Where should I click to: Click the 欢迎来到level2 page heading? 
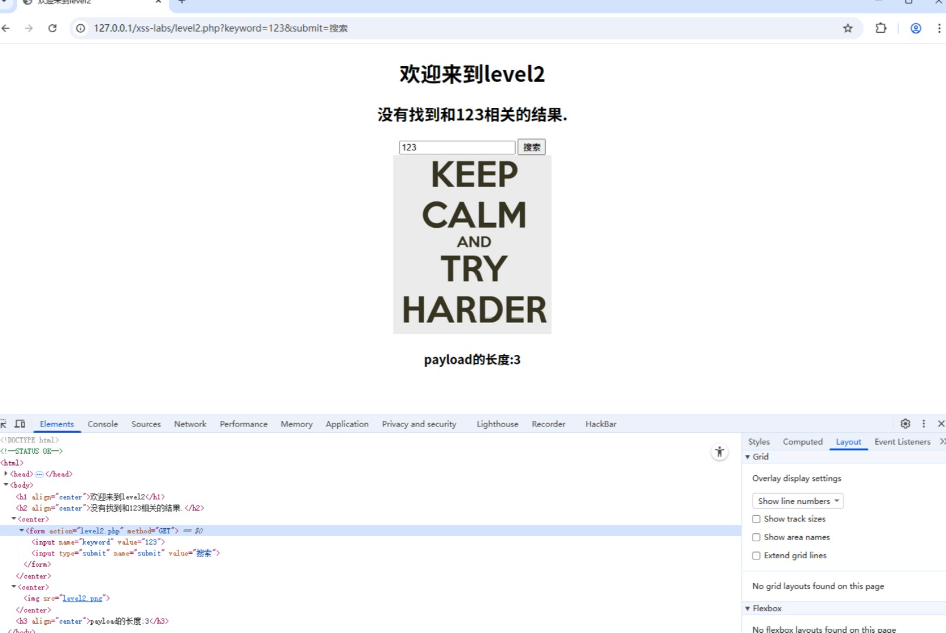[x=472, y=74]
